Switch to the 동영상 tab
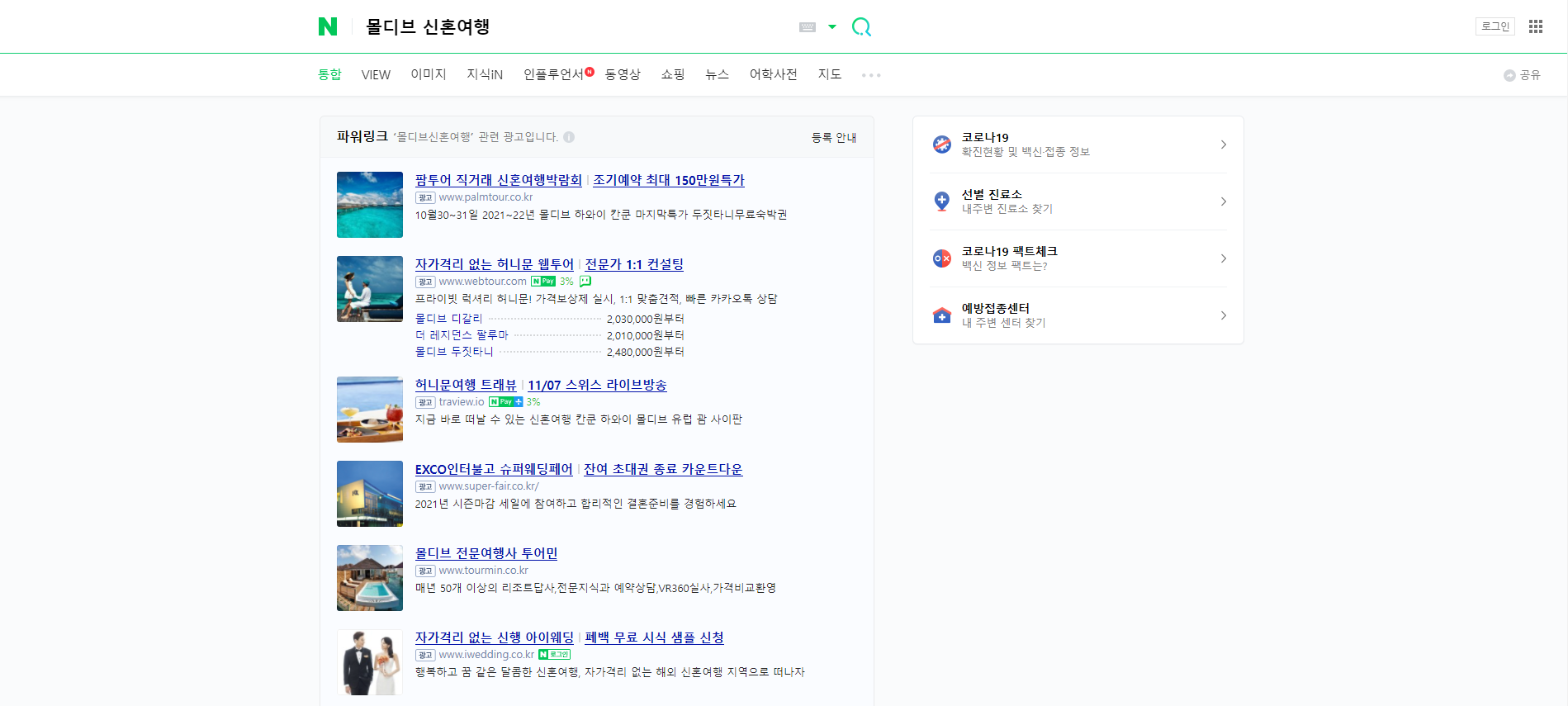This screenshot has width=1568, height=706. (623, 74)
